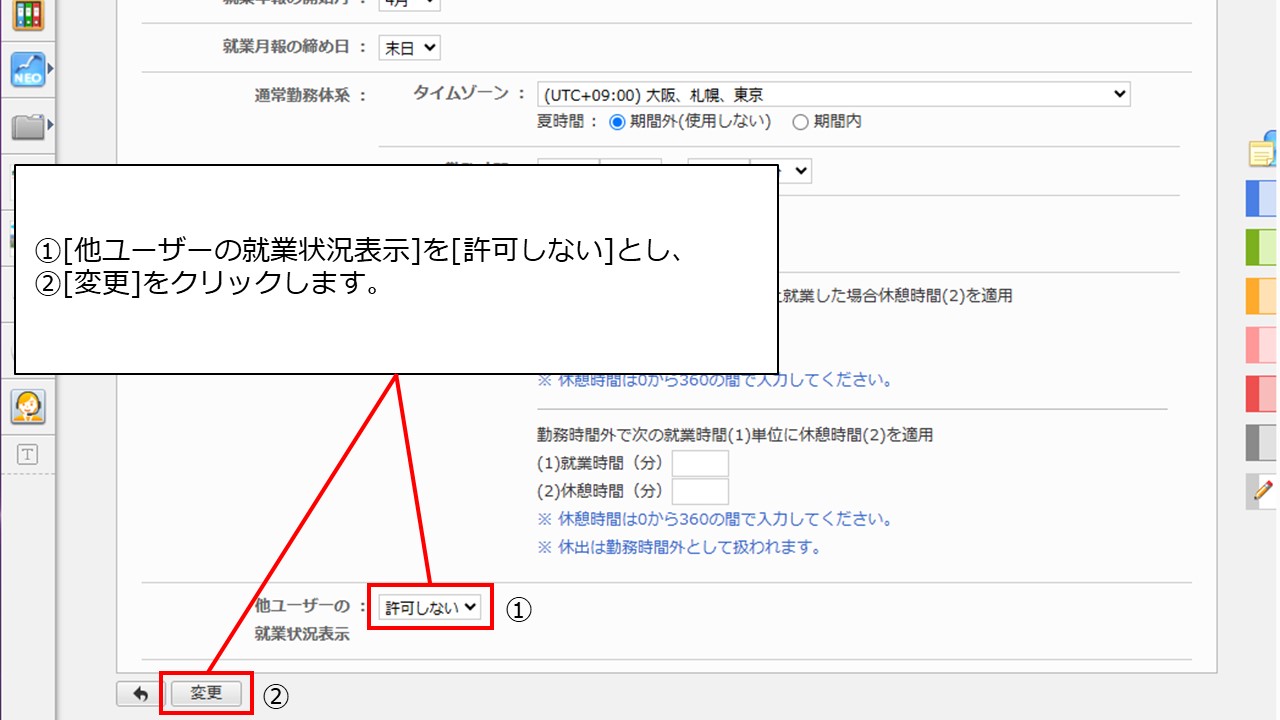Pick the gray sticky note color
1280x720 pixels.
[1262, 442]
